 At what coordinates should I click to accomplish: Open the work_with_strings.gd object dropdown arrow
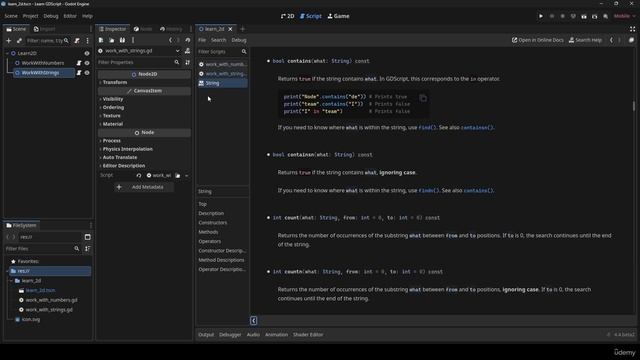tap(178, 51)
